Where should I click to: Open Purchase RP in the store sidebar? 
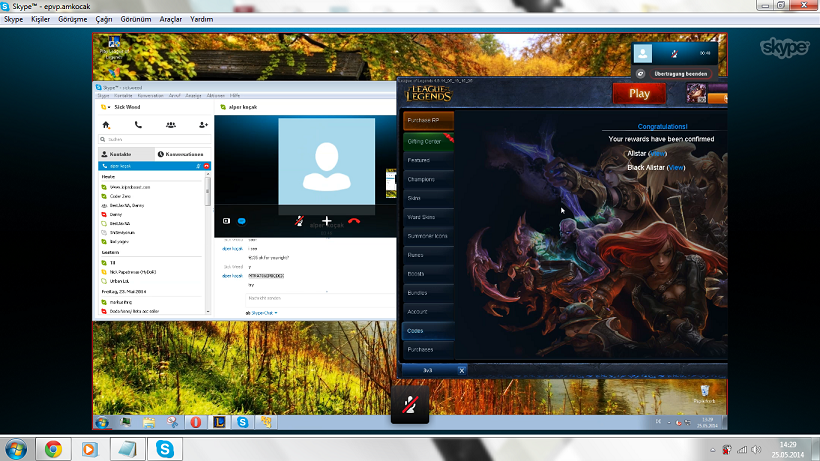click(x=428, y=120)
